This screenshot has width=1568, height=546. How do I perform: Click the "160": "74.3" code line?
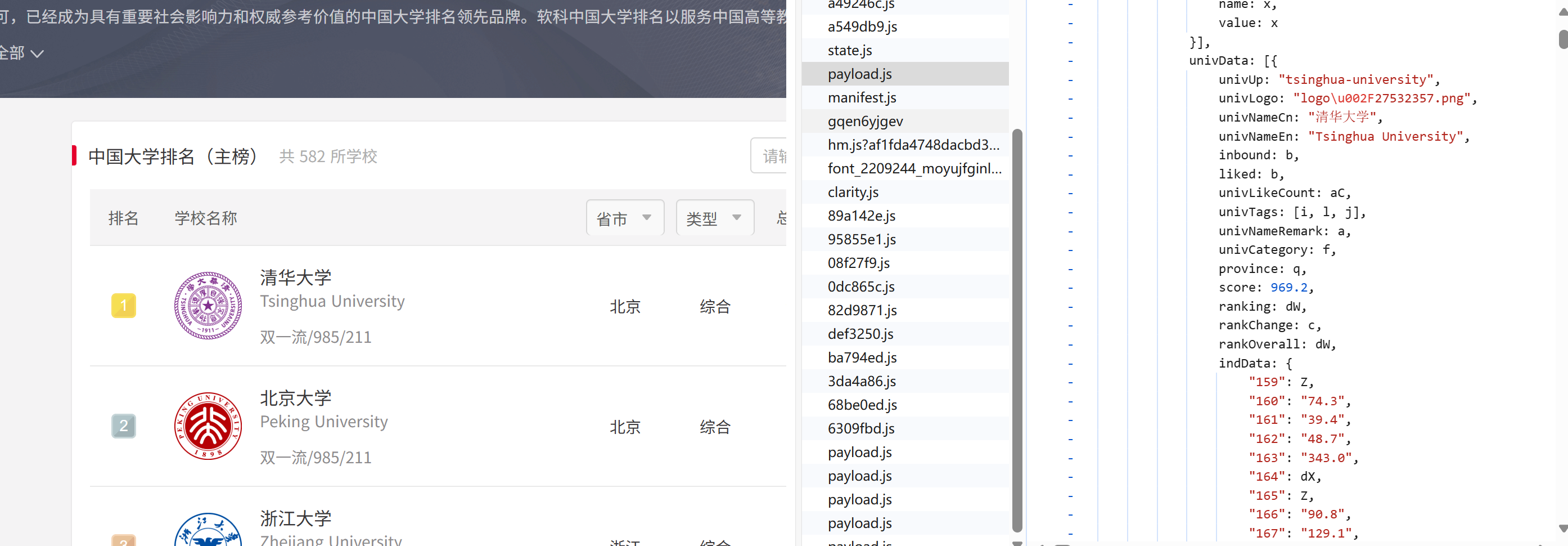[x=1300, y=400]
